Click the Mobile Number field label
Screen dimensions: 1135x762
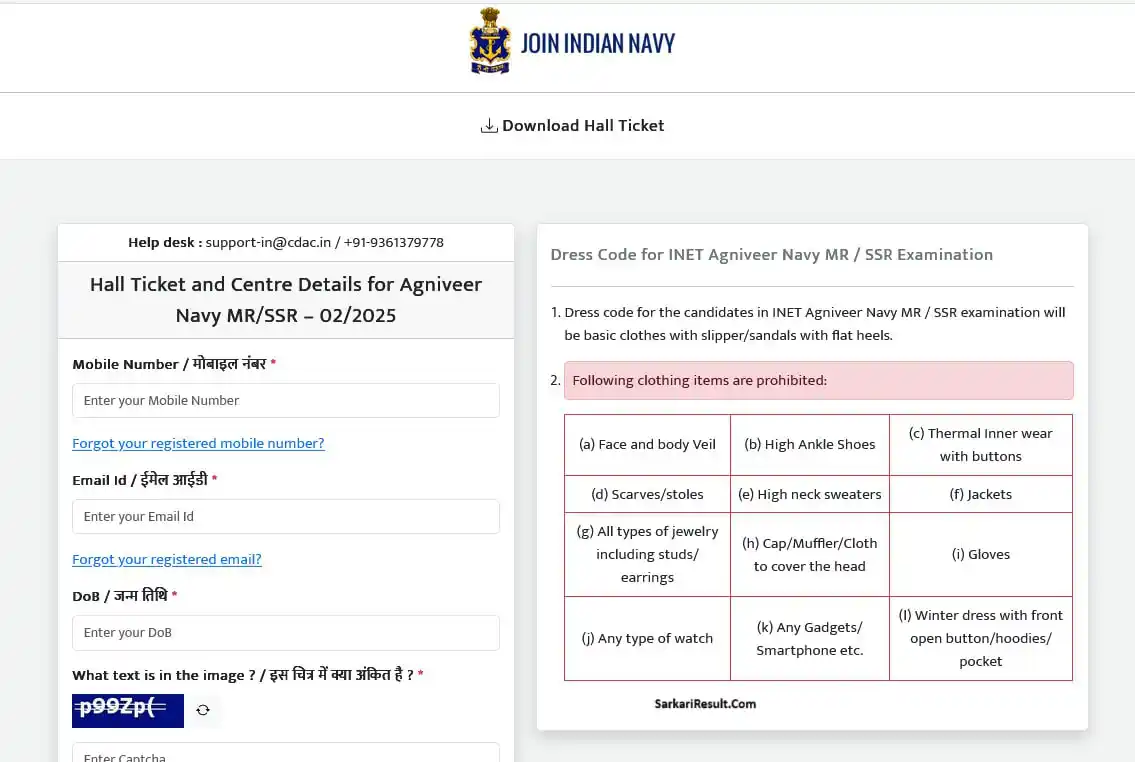pos(174,364)
